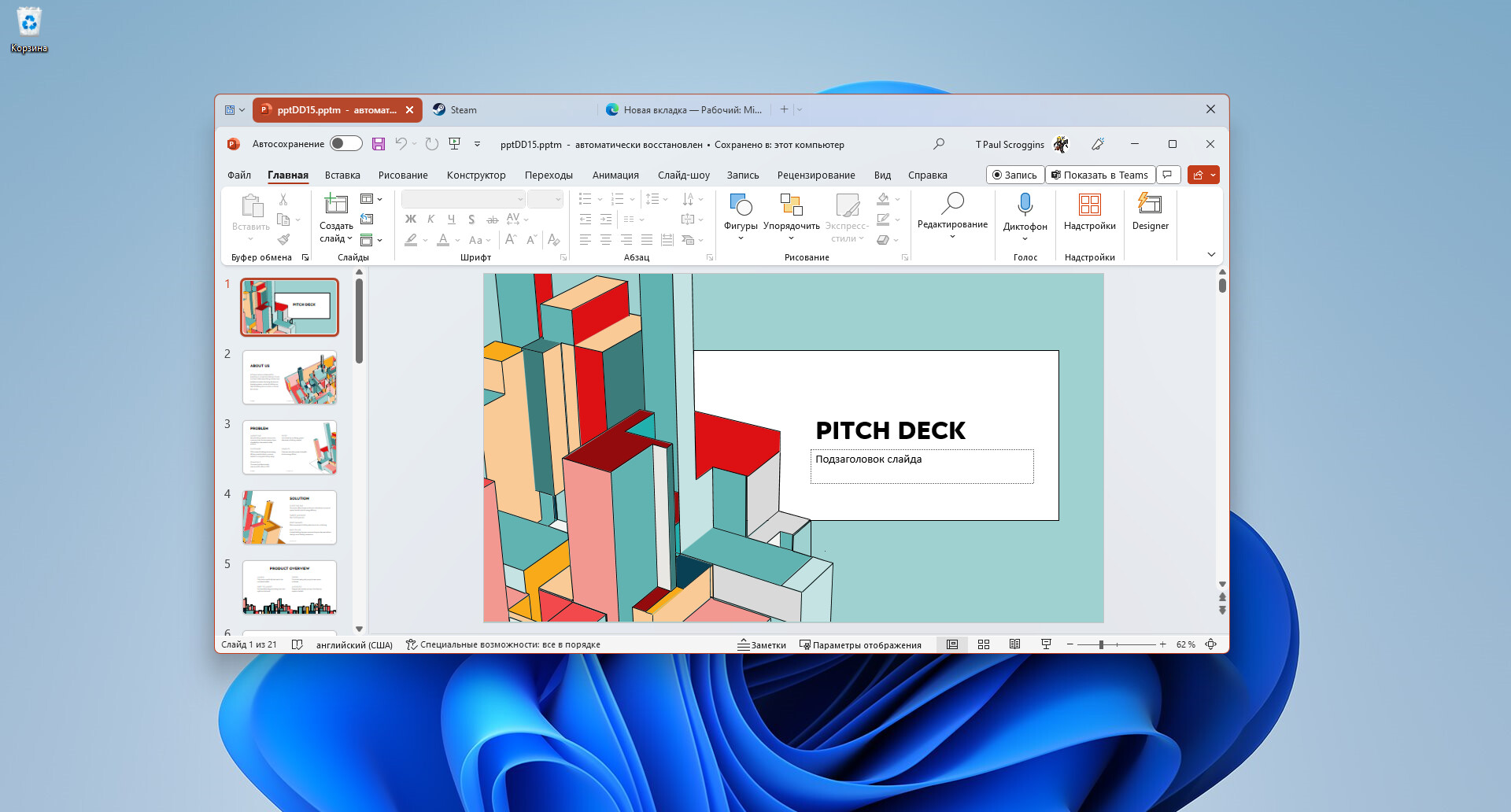Open the Insert (Вставка) ribbon tab
1511x812 pixels.
click(x=342, y=175)
